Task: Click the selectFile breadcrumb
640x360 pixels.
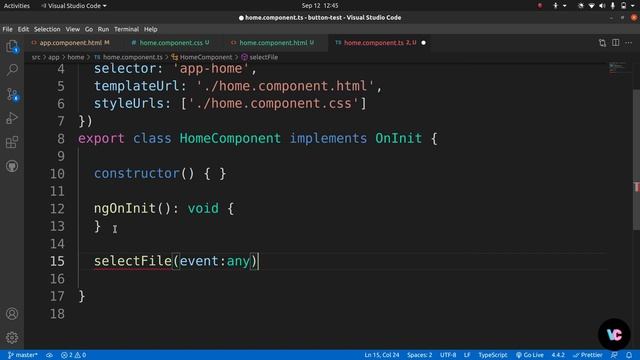Action: pyautogui.click(x=260, y=57)
